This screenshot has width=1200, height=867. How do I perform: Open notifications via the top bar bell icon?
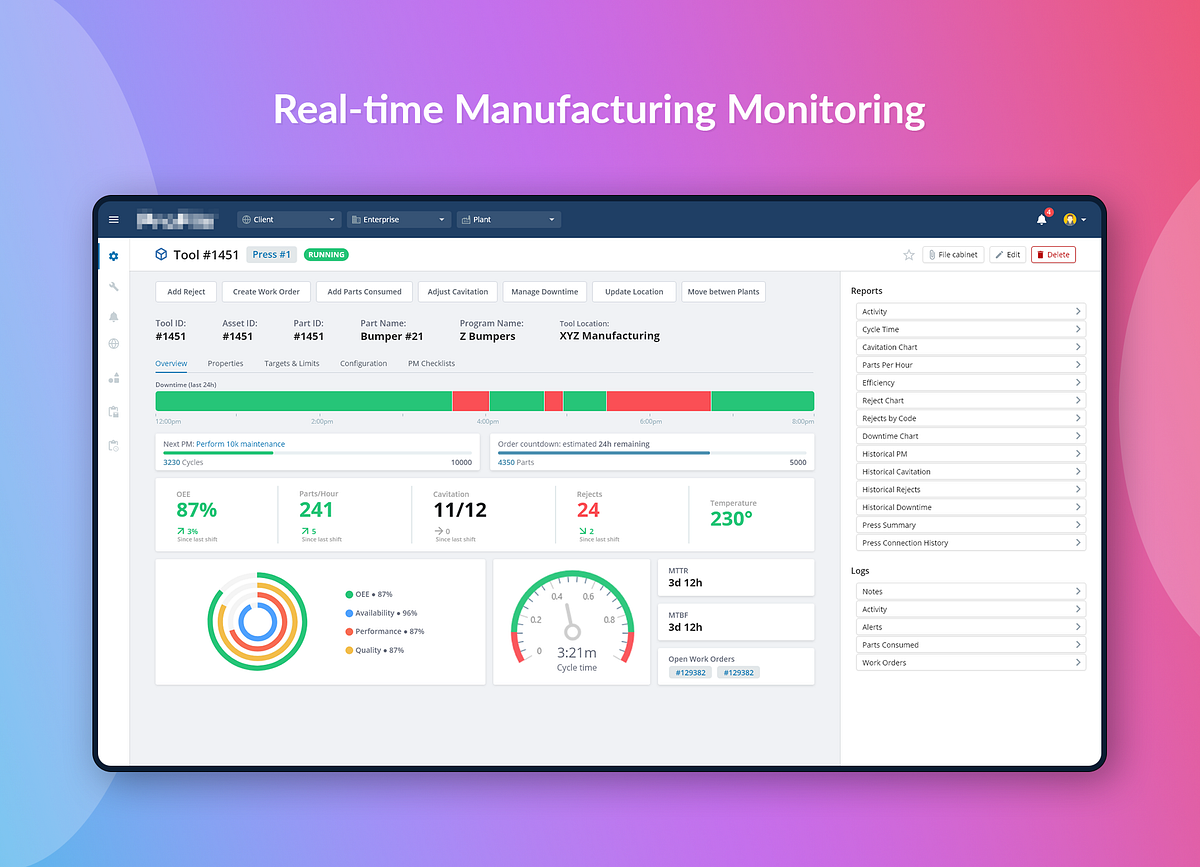pos(1041,219)
